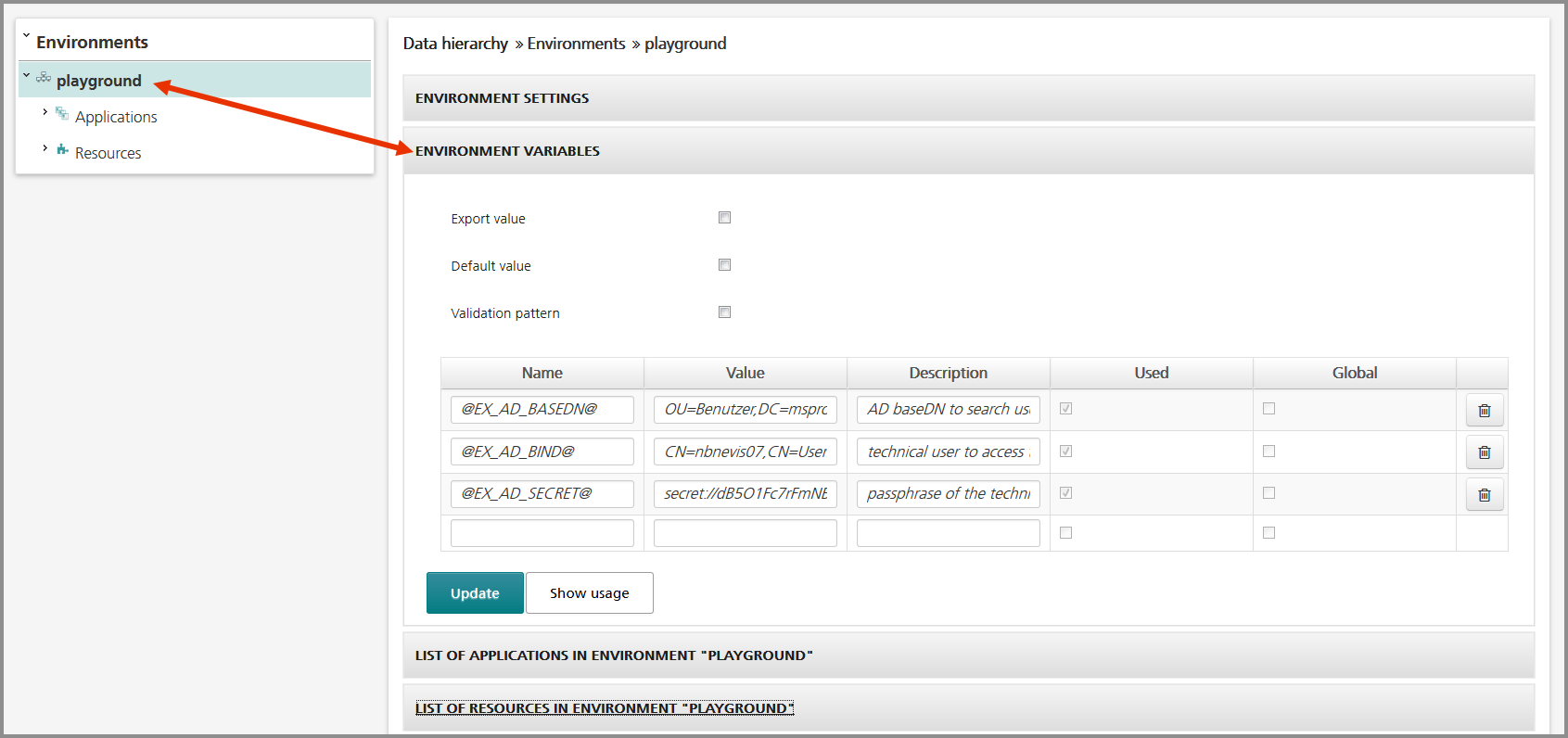This screenshot has width=1568, height=738.
Task: Enable the Export value checkbox
Action: (x=724, y=218)
